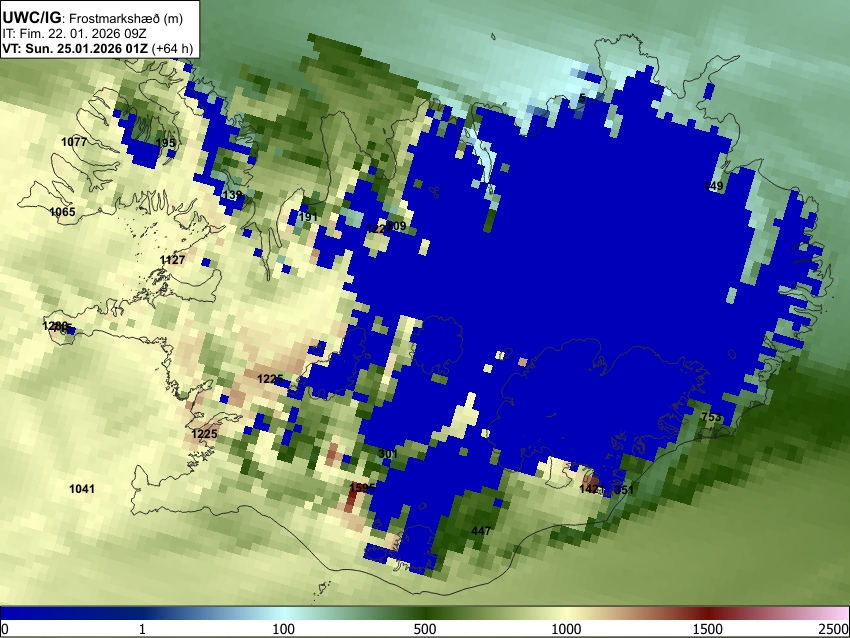Click the map value '351'
The height and width of the screenshot is (638, 850).
tap(623, 489)
